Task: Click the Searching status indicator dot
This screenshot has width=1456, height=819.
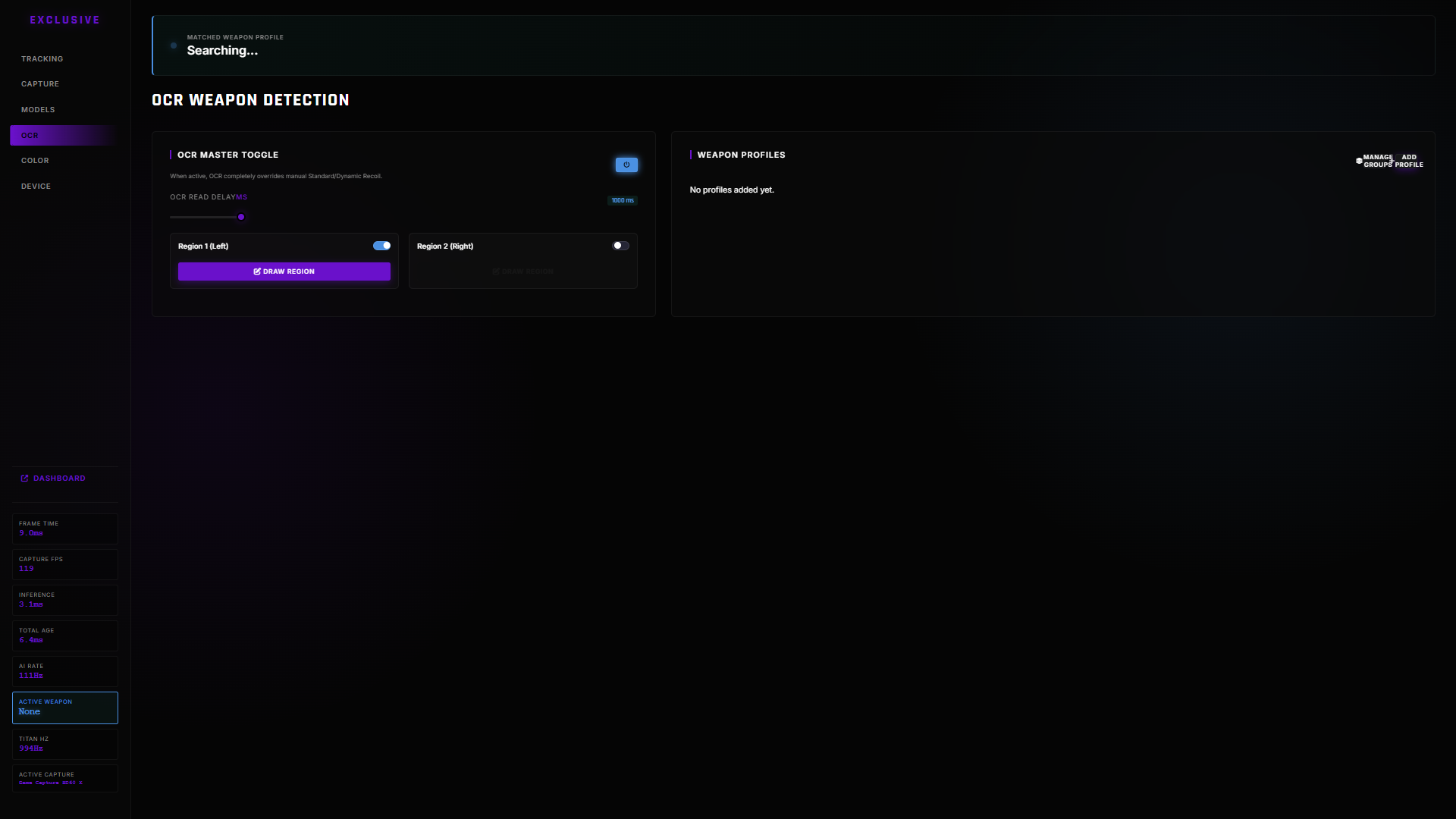Action: point(174,45)
